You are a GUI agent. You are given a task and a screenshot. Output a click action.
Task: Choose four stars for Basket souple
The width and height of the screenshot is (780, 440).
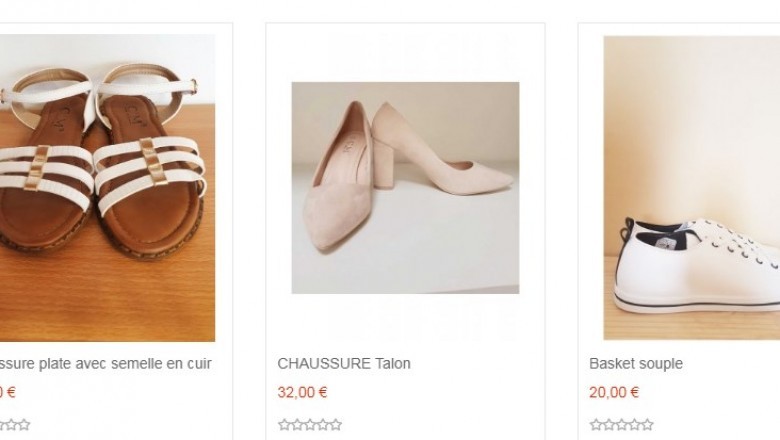[x=635, y=425]
